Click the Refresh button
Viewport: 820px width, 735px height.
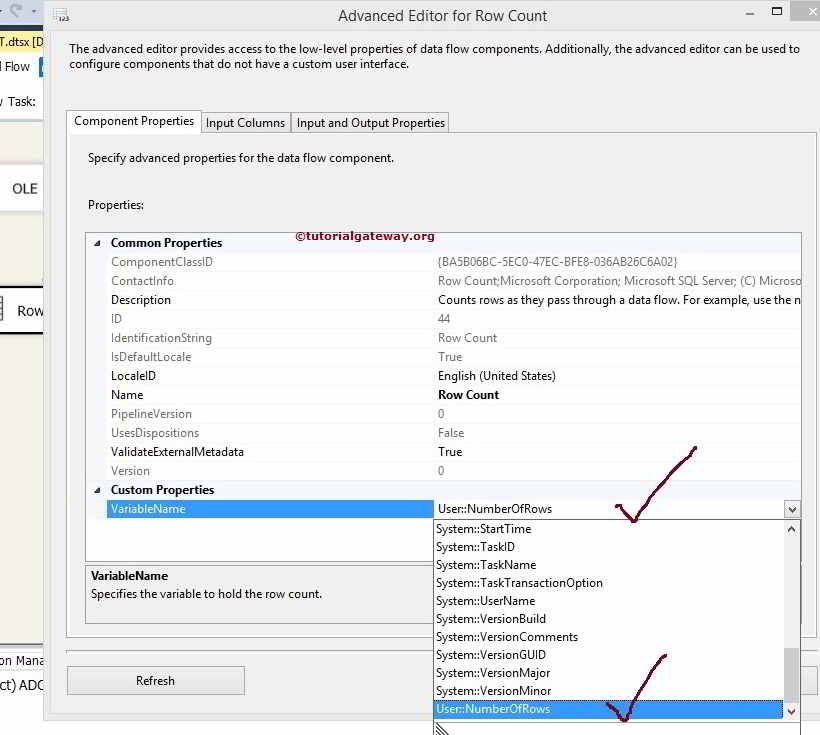click(x=155, y=680)
